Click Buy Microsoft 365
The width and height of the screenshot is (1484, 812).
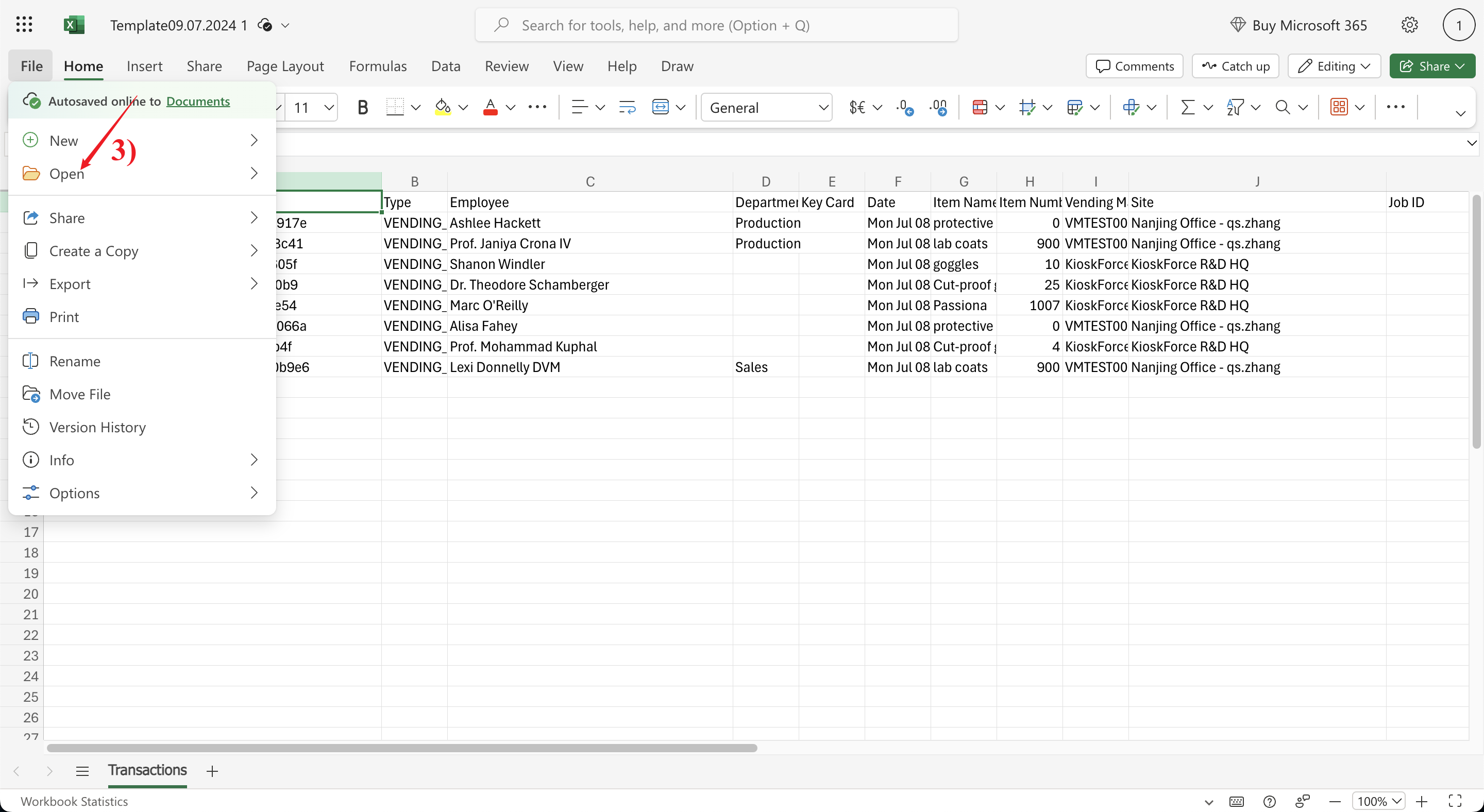click(x=1298, y=25)
